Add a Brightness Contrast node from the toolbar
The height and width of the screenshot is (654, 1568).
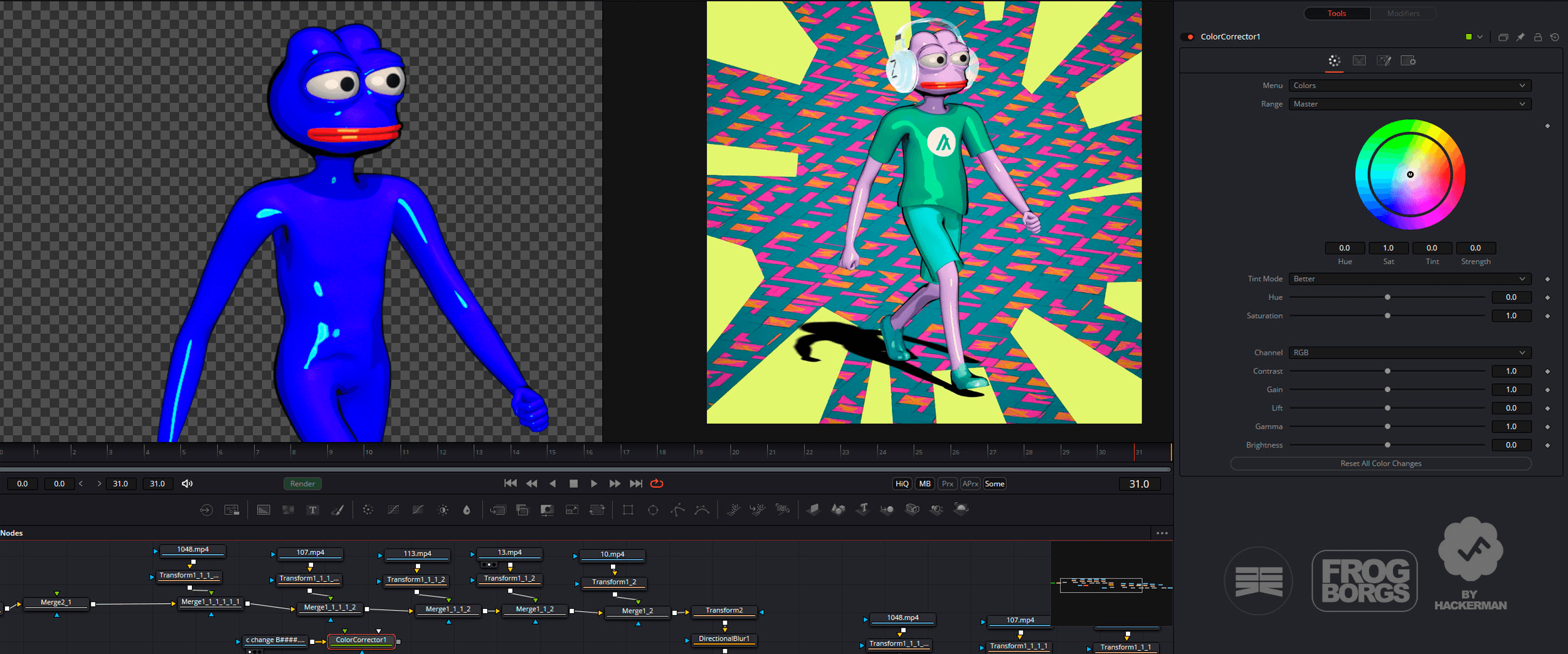[443, 510]
